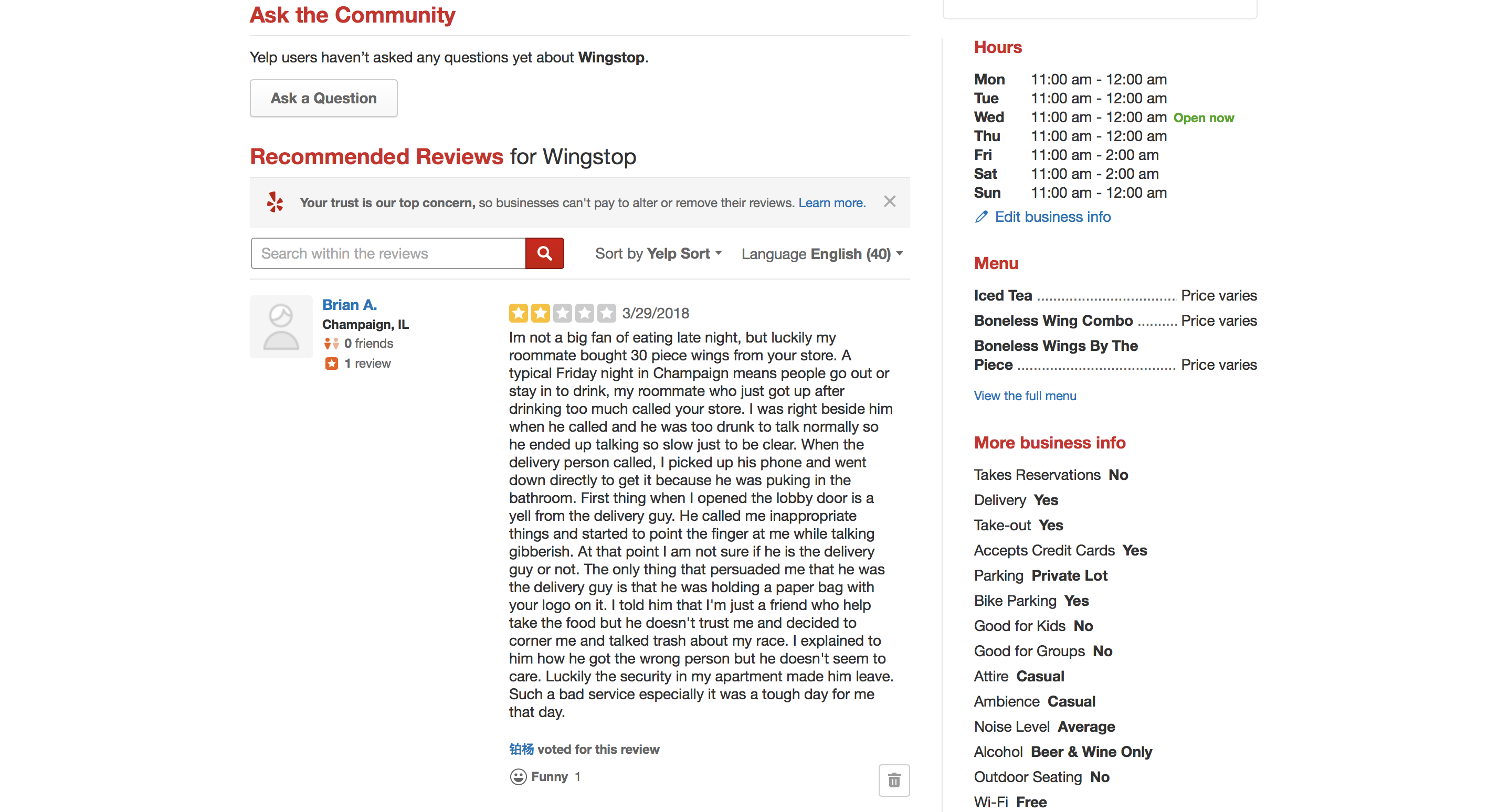Click the 铂杨 voter name link
Image resolution: width=1509 pixels, height=812 pixels.
coord(521,750)
